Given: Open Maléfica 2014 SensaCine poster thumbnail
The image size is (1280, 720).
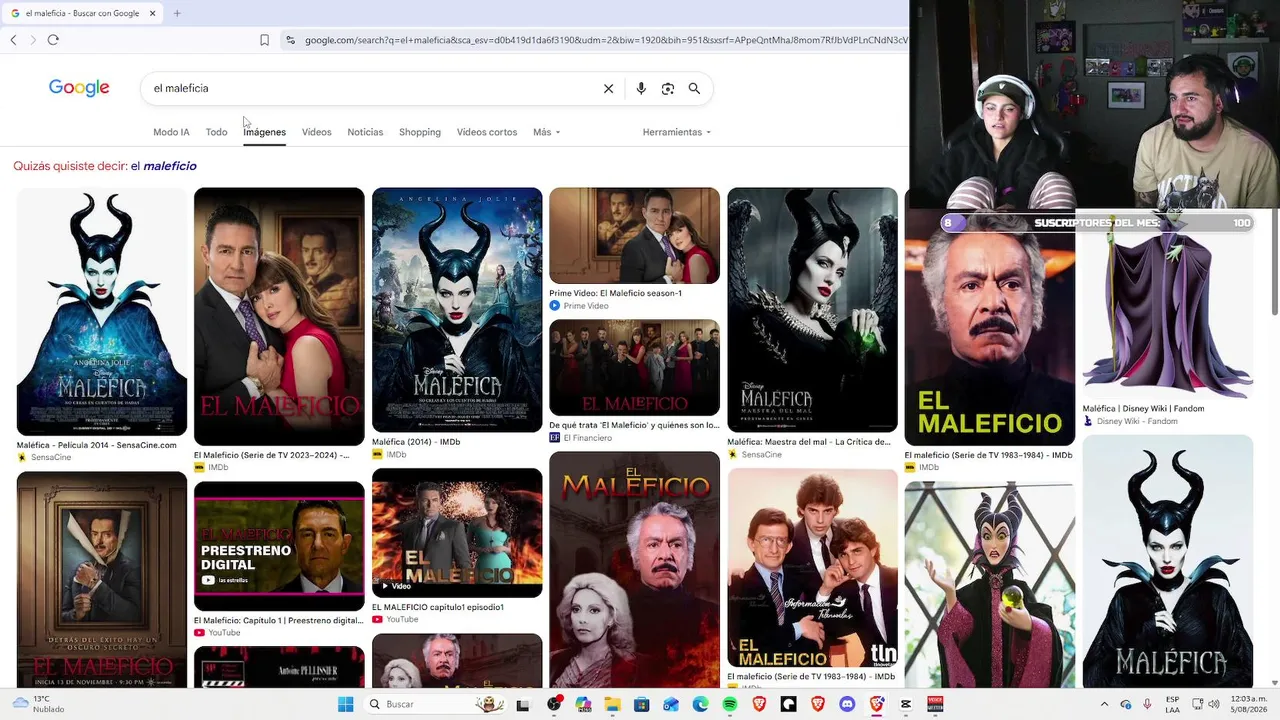Looking at the screenshot, I should coord(102,312).
